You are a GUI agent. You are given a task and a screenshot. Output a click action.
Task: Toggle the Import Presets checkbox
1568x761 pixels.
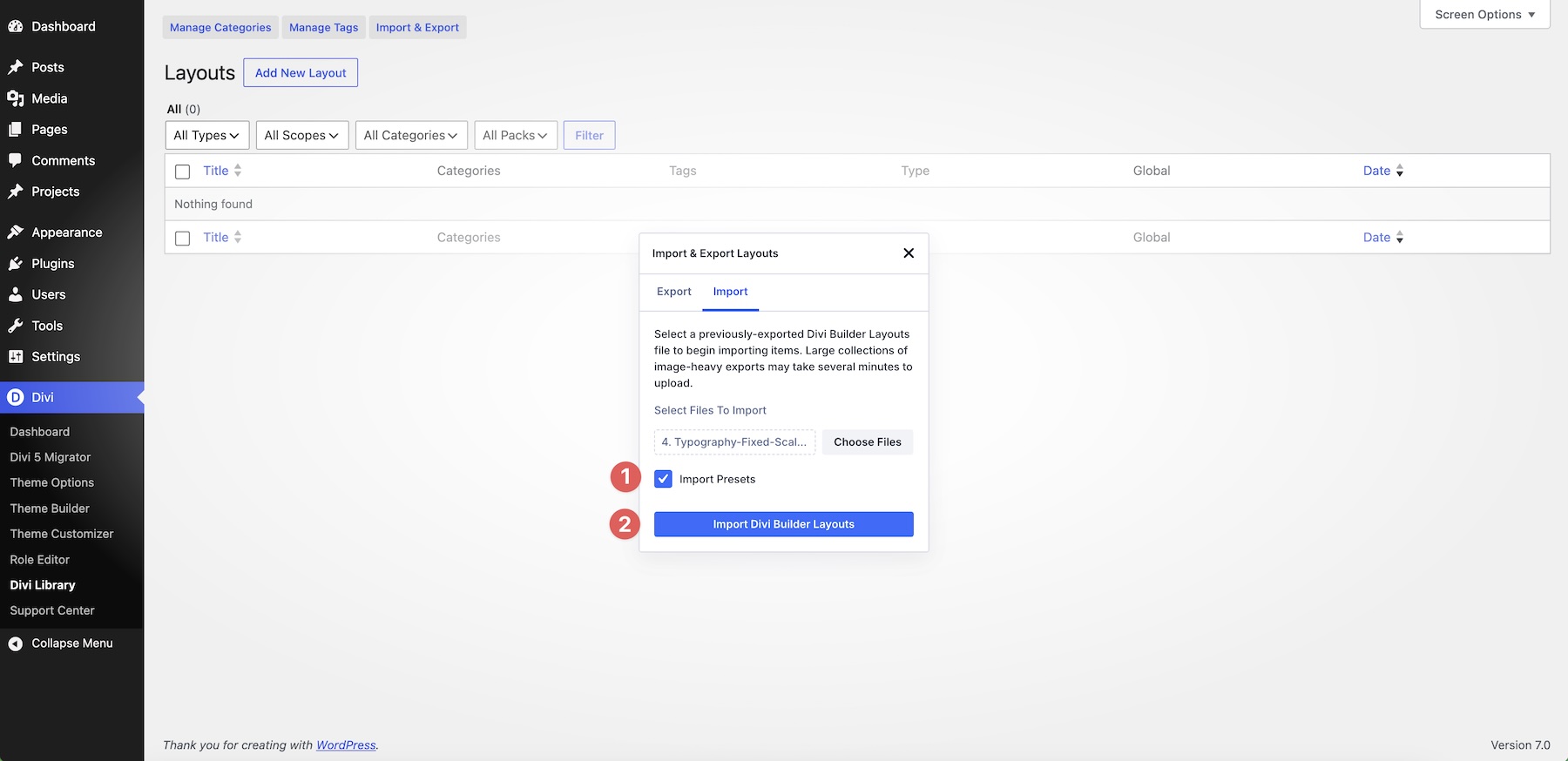click(664, 479)
